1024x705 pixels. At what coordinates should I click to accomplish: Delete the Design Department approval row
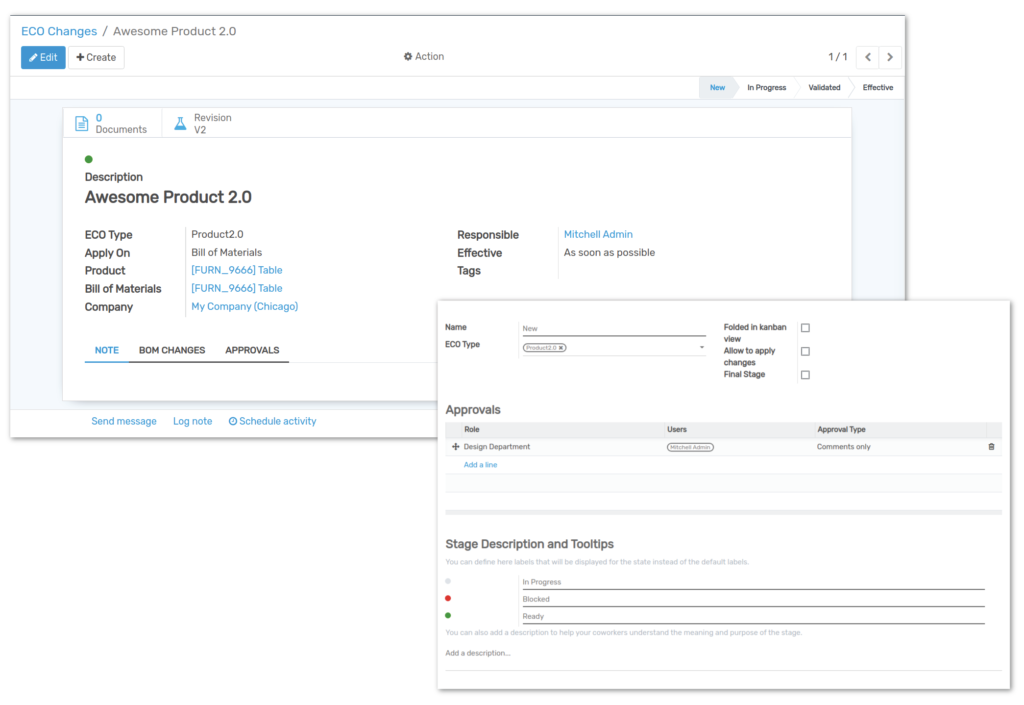991,447
